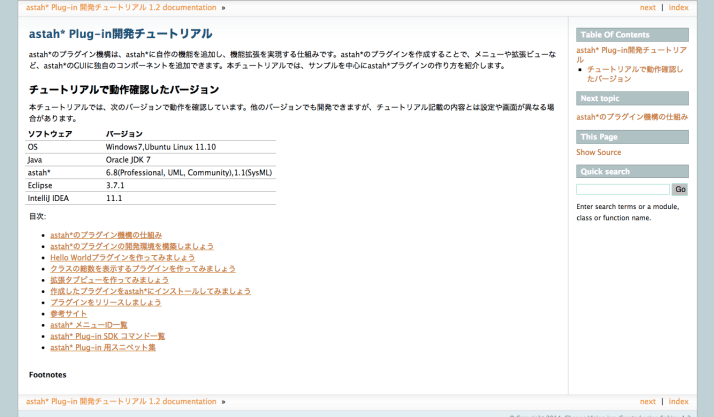Screen dimensions: 714x417
Task: Click the top 'index' navigation link
Action: (678, 7)
